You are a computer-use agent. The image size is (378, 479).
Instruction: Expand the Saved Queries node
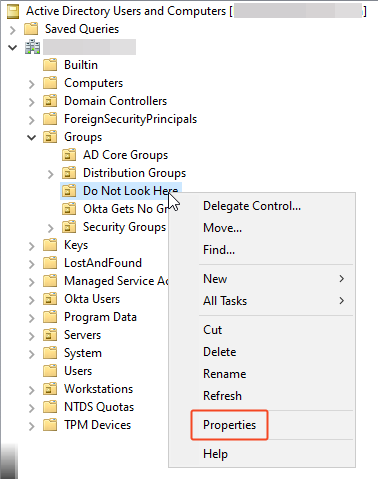coord(13,30)
